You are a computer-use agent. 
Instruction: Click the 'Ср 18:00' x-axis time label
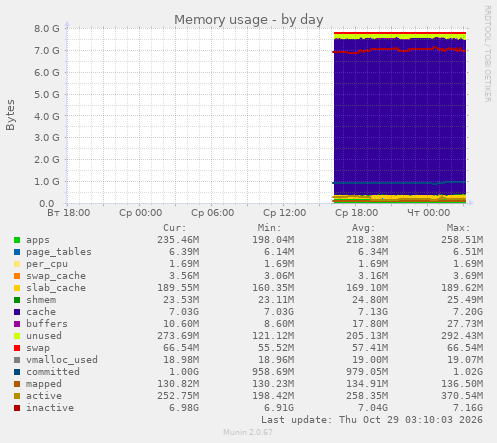tap(357, 213)
